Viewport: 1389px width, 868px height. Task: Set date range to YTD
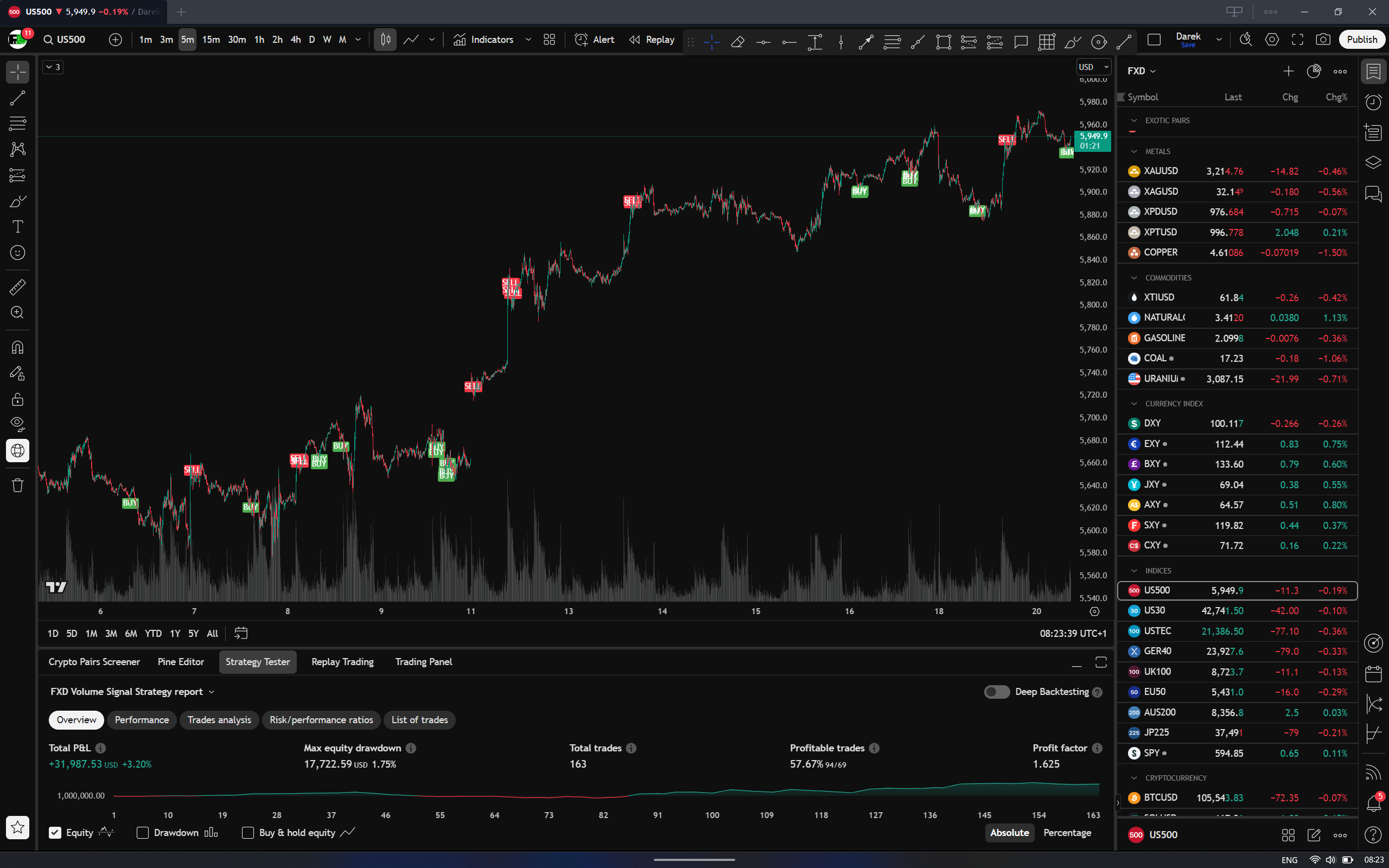coord(153,634)
